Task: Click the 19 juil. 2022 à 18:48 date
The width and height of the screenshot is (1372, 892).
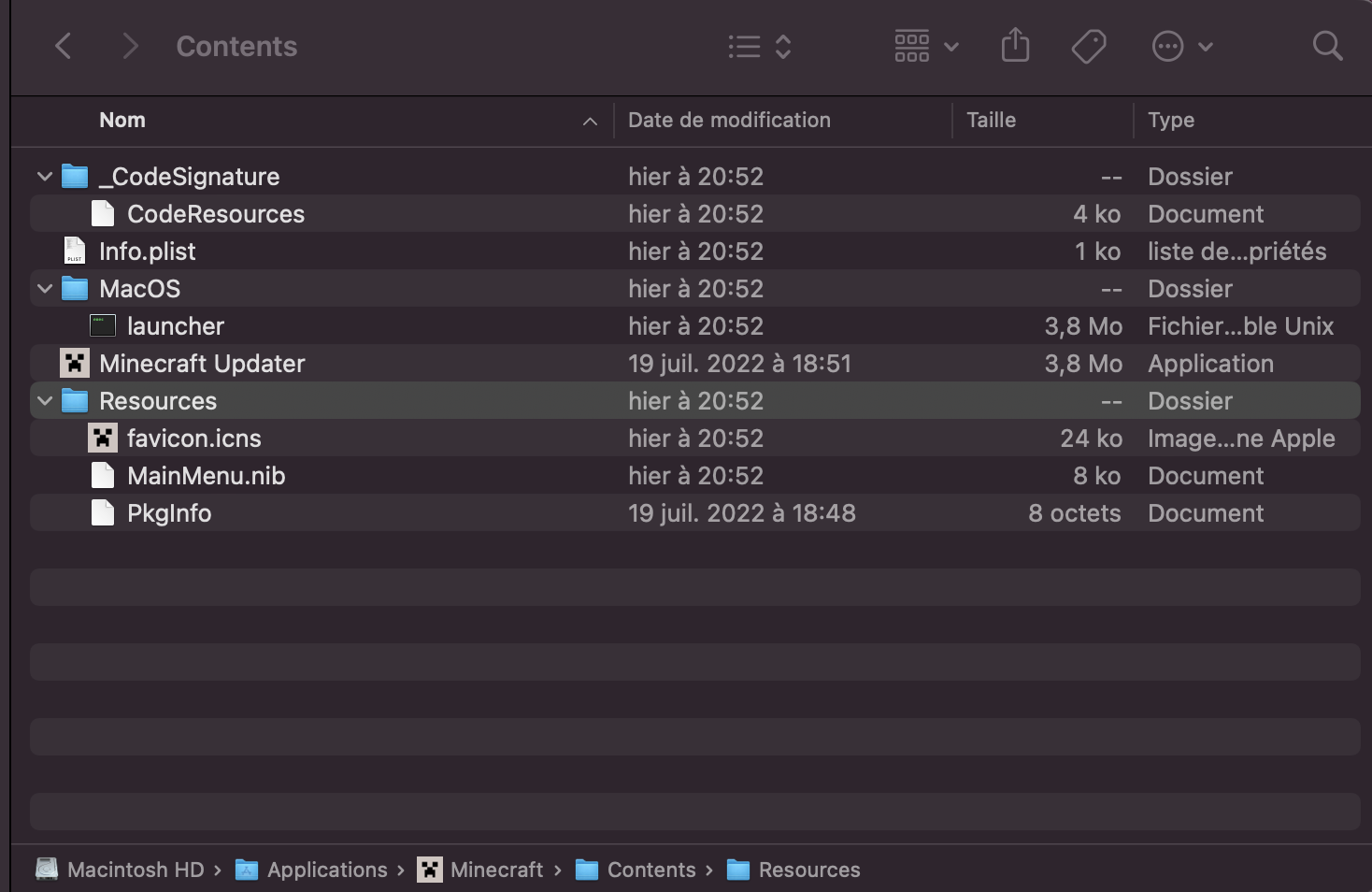Action: pos(742,512)
